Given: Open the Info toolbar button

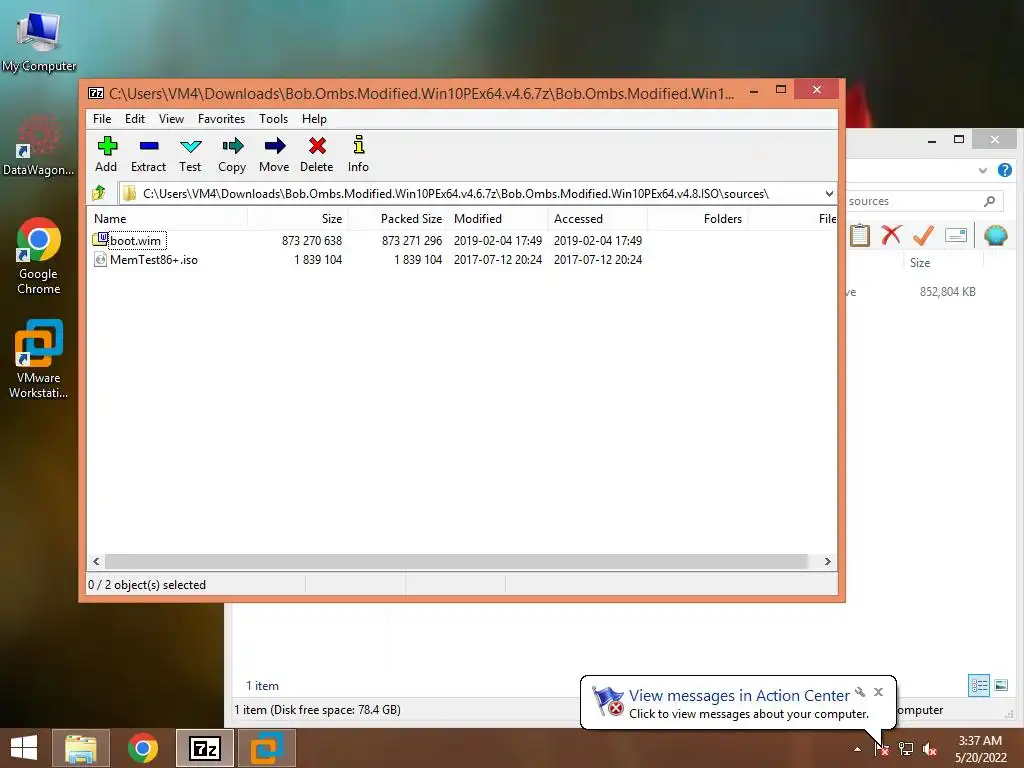Looking at the screenshot, I should click(x=358, y=154).
